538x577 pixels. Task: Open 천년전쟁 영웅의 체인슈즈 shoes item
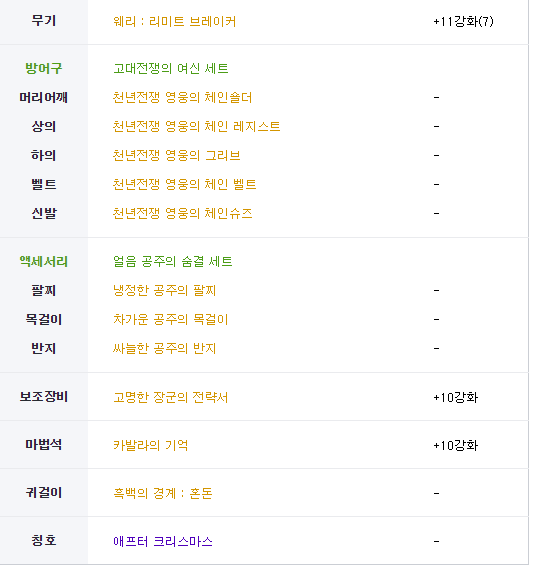pyautogui.click(x=182, y=213)
